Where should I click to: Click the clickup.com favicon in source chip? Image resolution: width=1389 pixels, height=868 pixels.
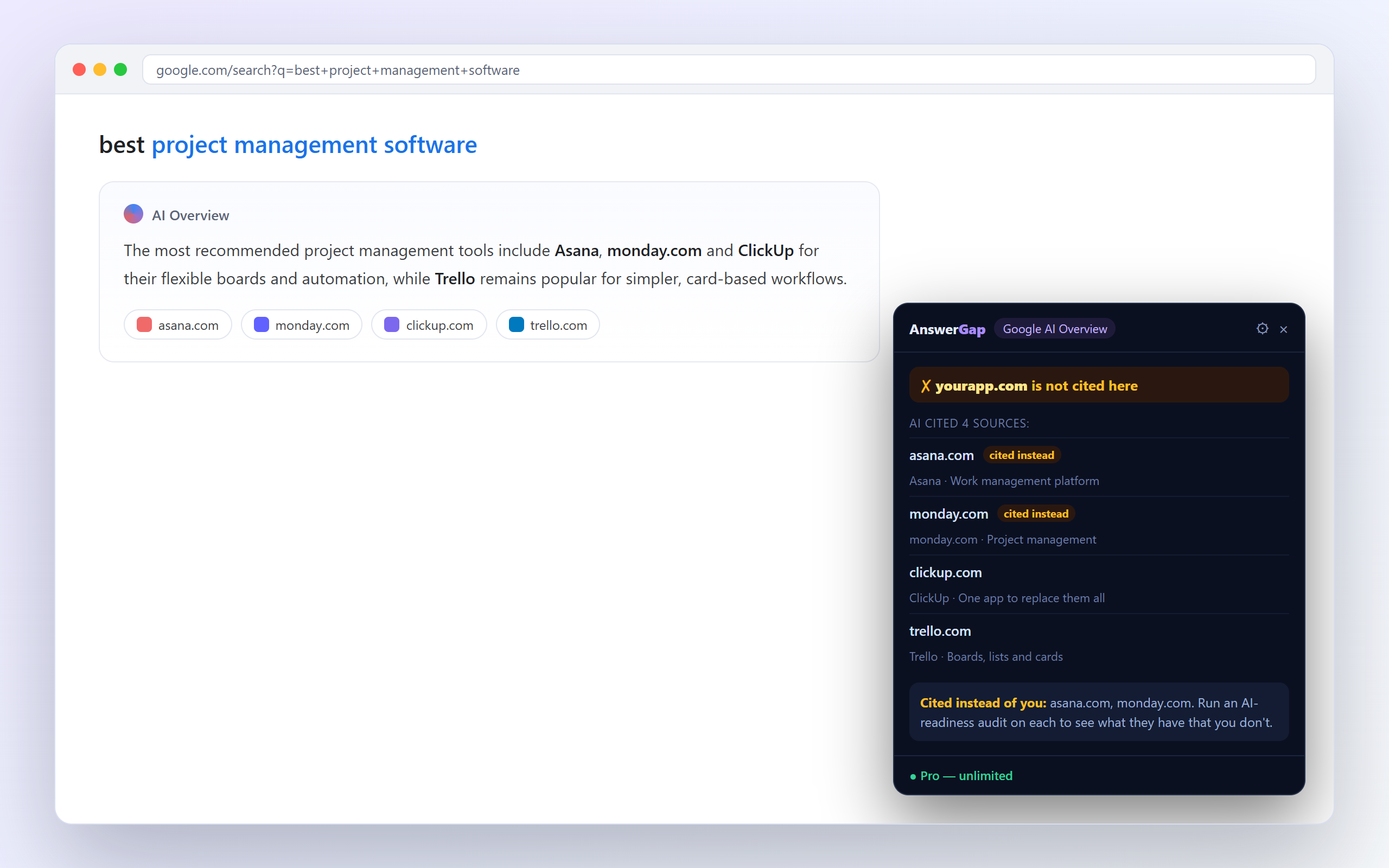click(x=391, y=324)
